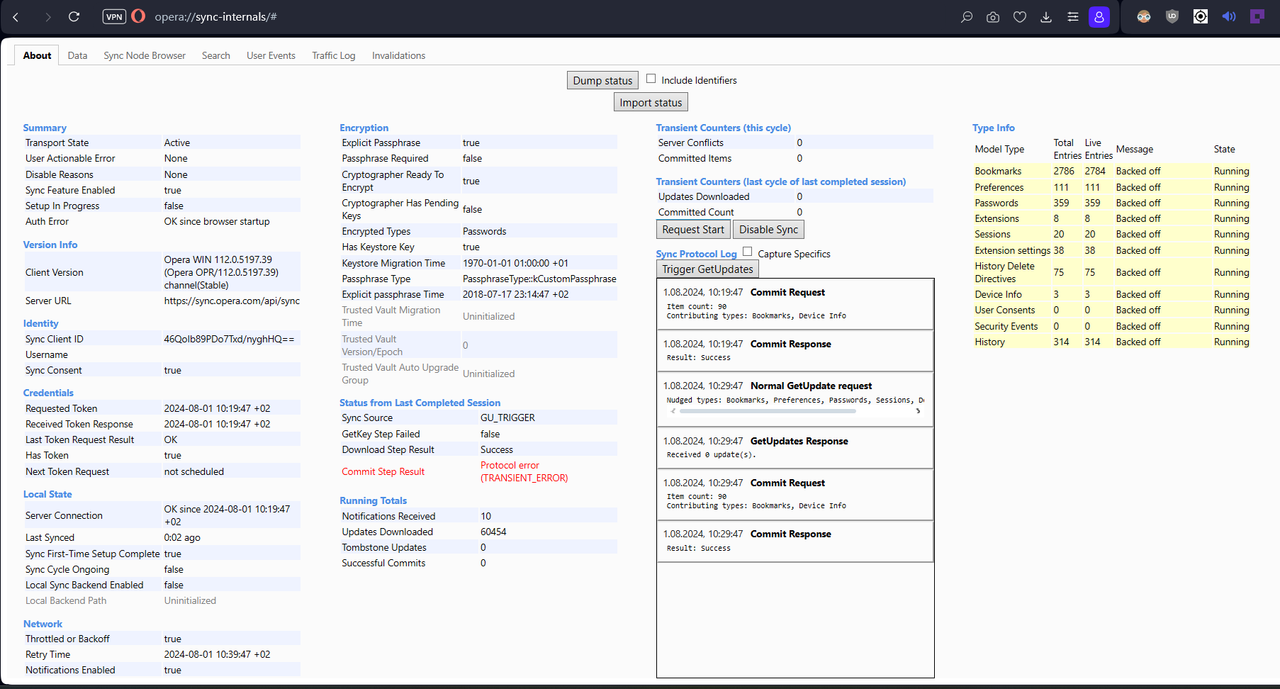
Task: Click the Sync Protocol Log heading
Action: (696, 254)
